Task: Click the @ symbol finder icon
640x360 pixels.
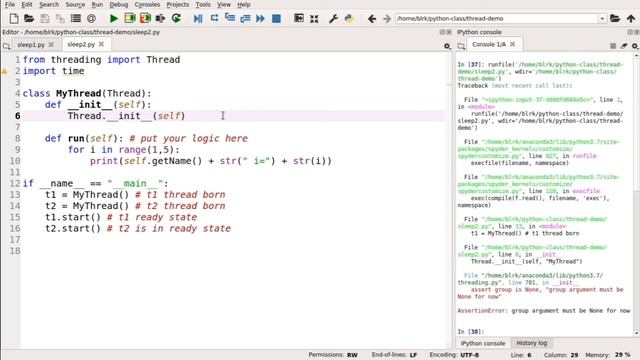Action: [x=91, y=18]
